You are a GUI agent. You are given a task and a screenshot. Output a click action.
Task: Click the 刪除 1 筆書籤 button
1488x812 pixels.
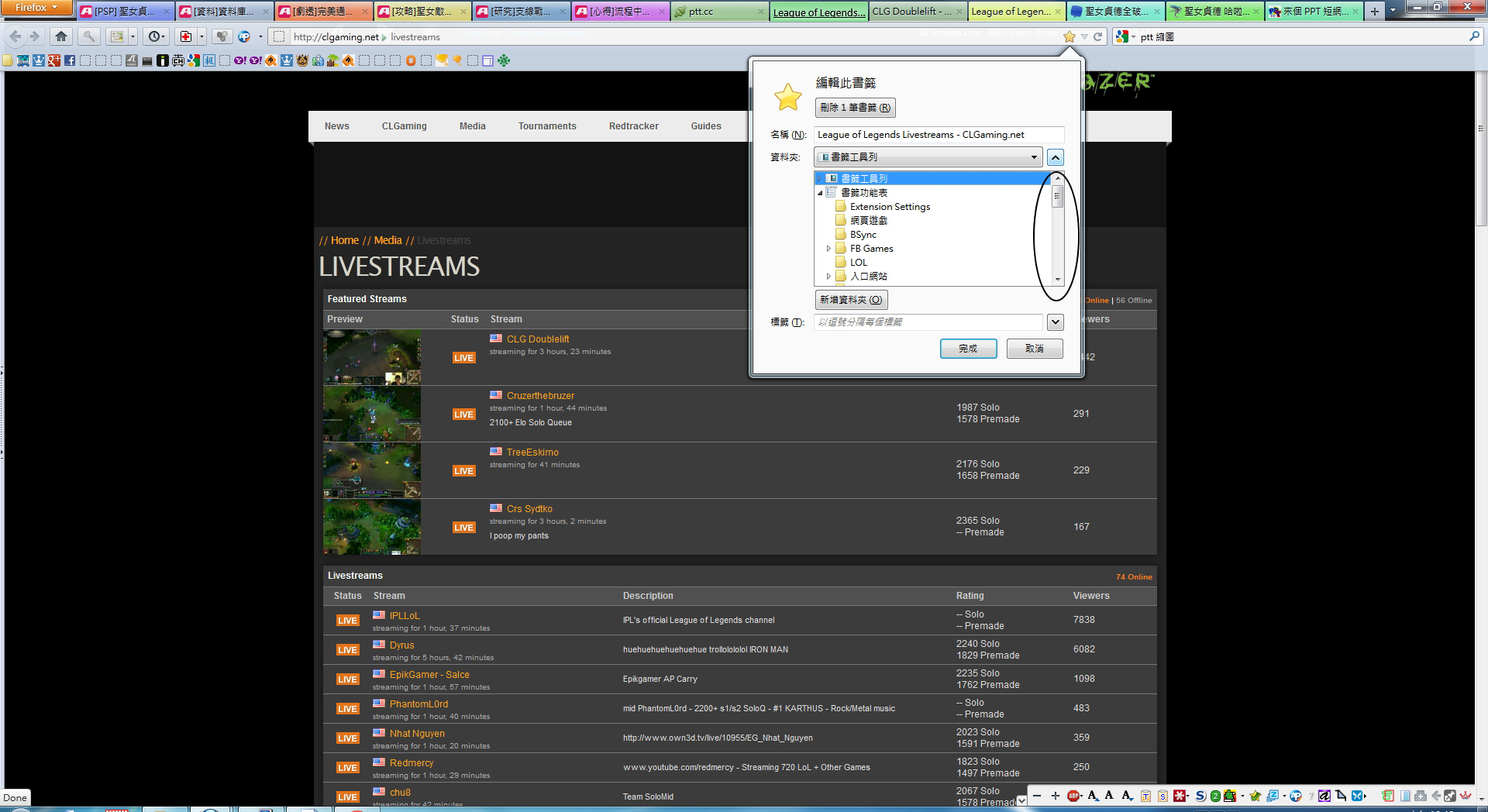point(855,108)
